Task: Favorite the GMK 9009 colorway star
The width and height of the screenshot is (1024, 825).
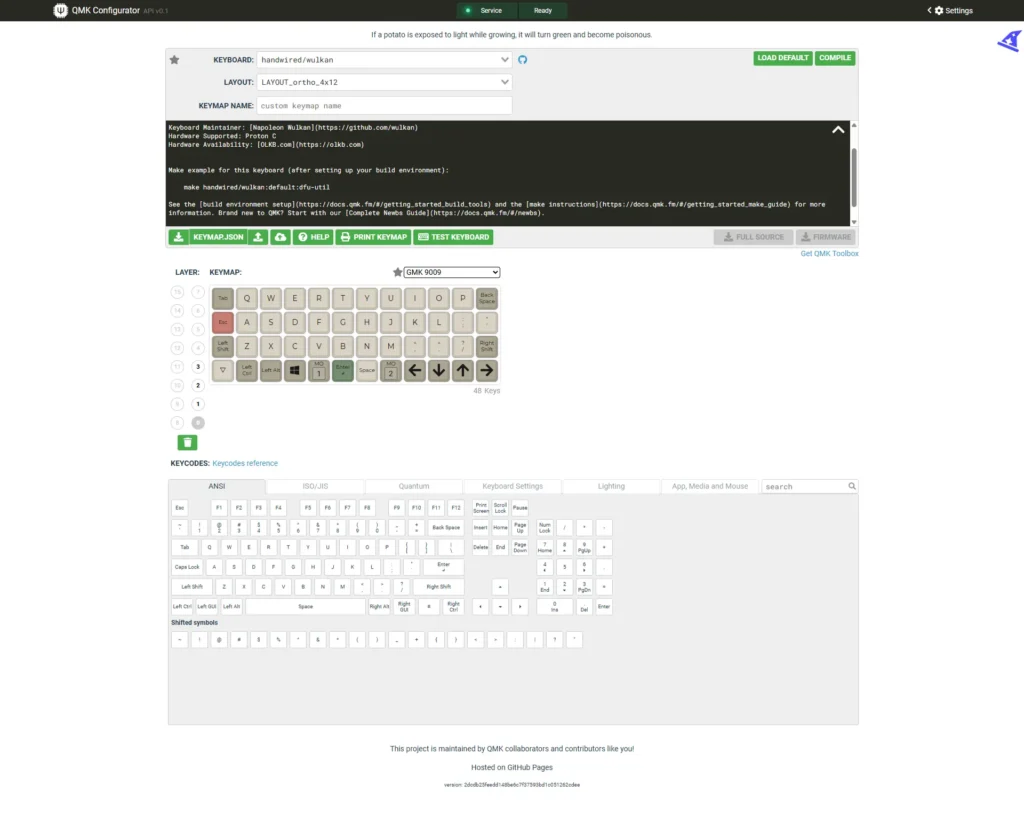Action: tap(397, 272)
